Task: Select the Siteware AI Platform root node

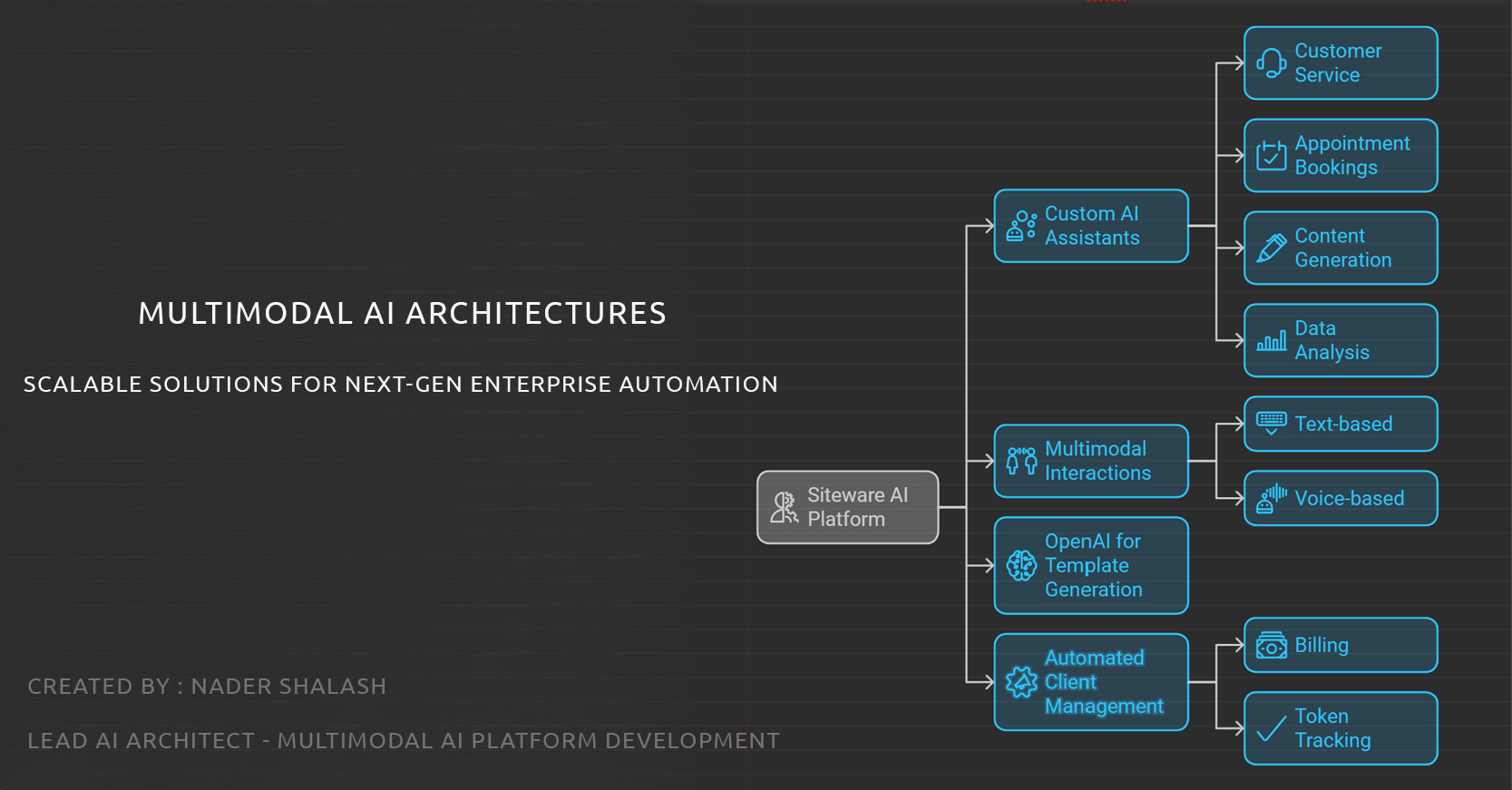Action: pyautogui.click(x=847, y=507)
